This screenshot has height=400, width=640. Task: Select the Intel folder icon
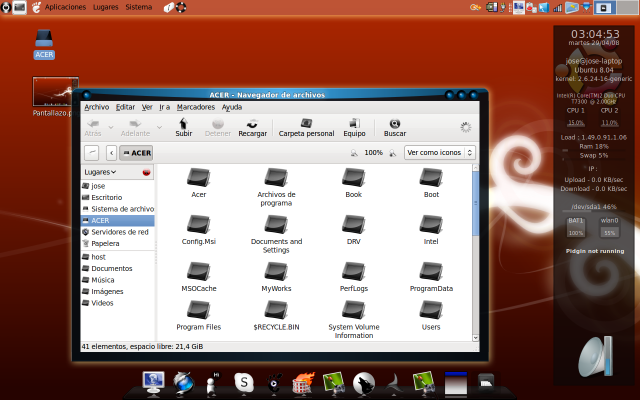click(431, 224)
